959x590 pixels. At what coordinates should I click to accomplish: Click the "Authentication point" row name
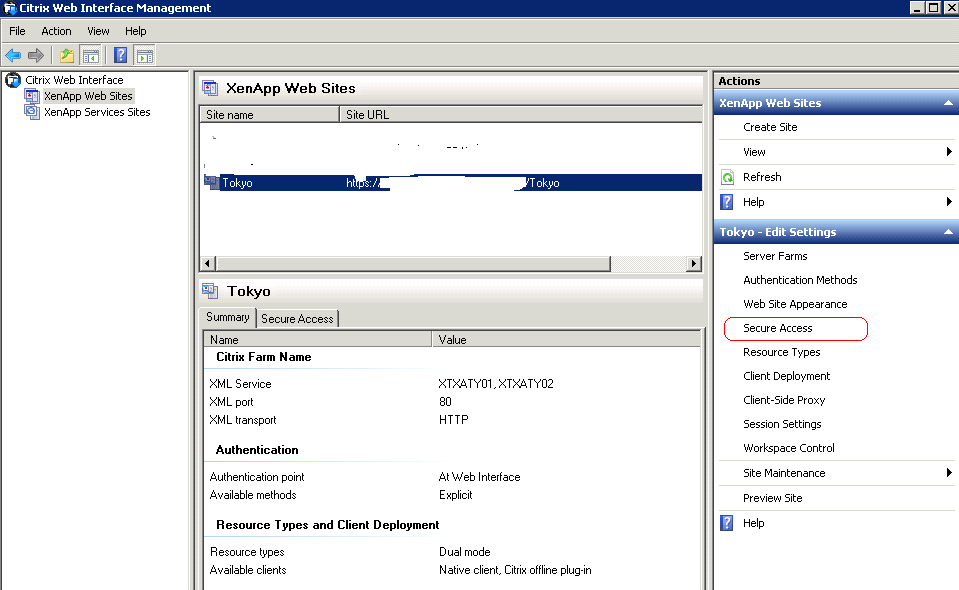pos(257,477)
